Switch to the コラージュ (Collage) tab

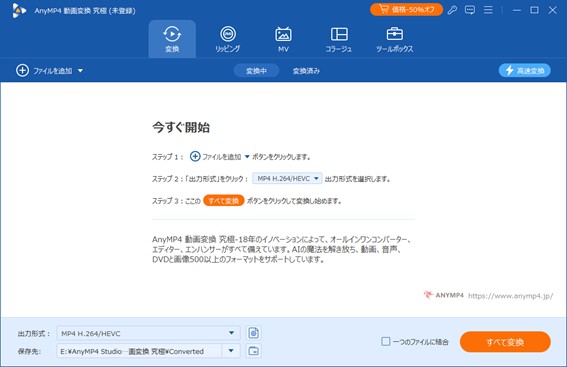click(x=339, y=39)
